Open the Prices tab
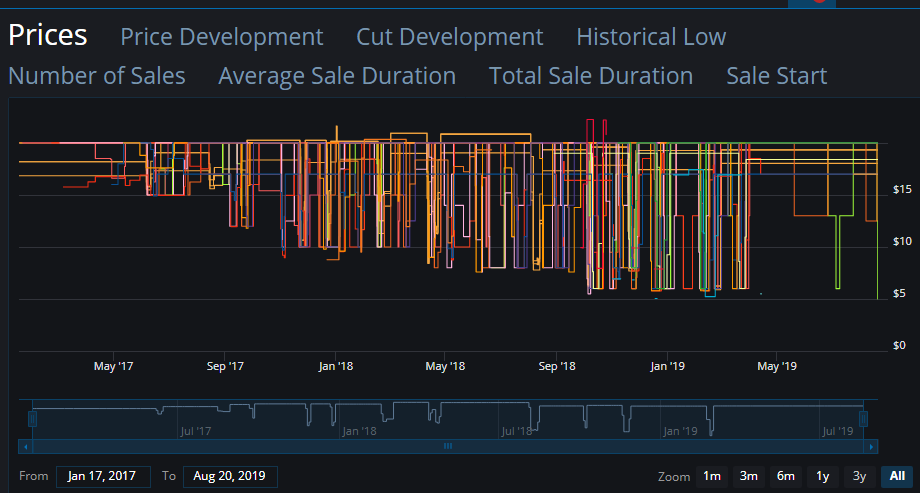Image resolution: width=920 pixels, height=493 pixels. point(48,36)
